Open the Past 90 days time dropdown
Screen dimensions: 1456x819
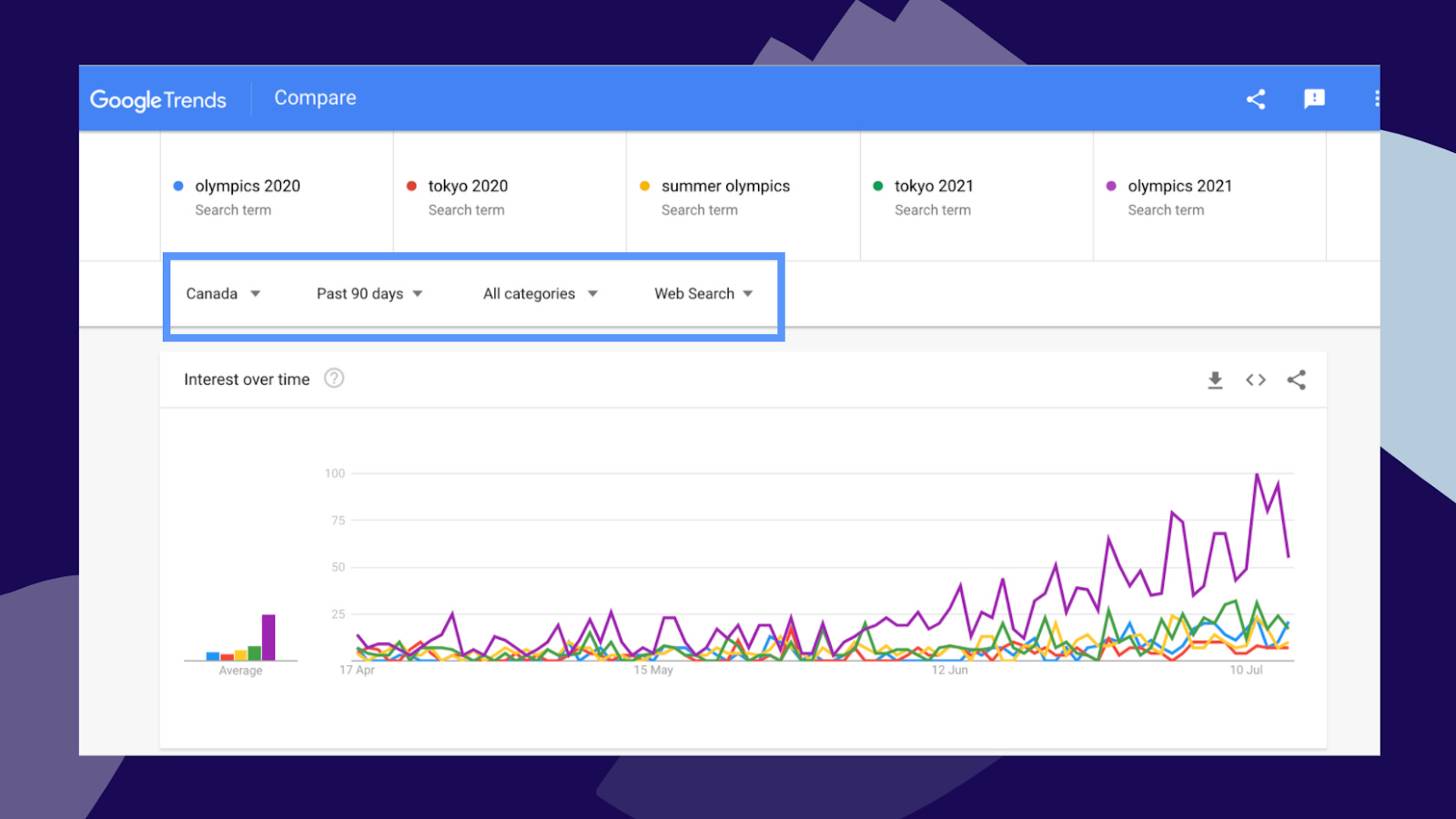click(x=369, y=294)
